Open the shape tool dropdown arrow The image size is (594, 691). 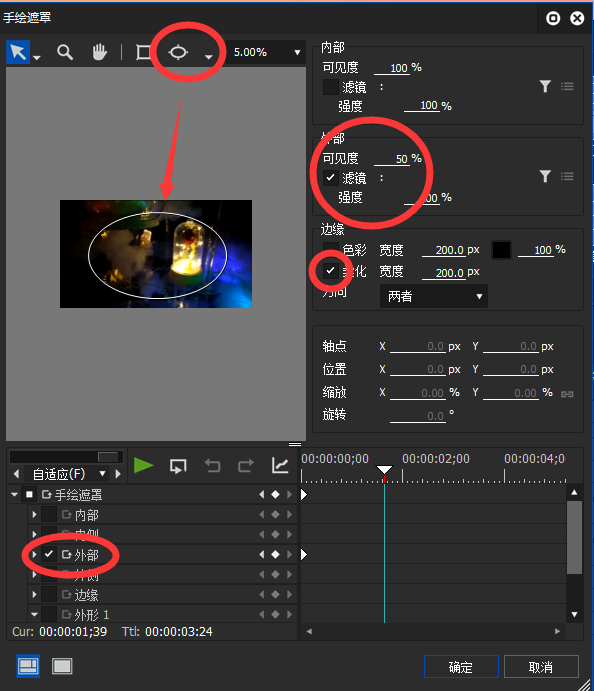208,57
